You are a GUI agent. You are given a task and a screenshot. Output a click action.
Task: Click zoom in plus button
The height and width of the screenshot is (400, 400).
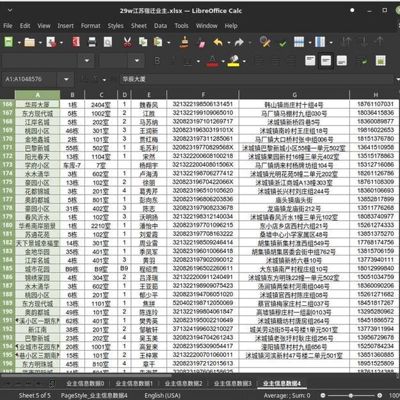point(379,395)
